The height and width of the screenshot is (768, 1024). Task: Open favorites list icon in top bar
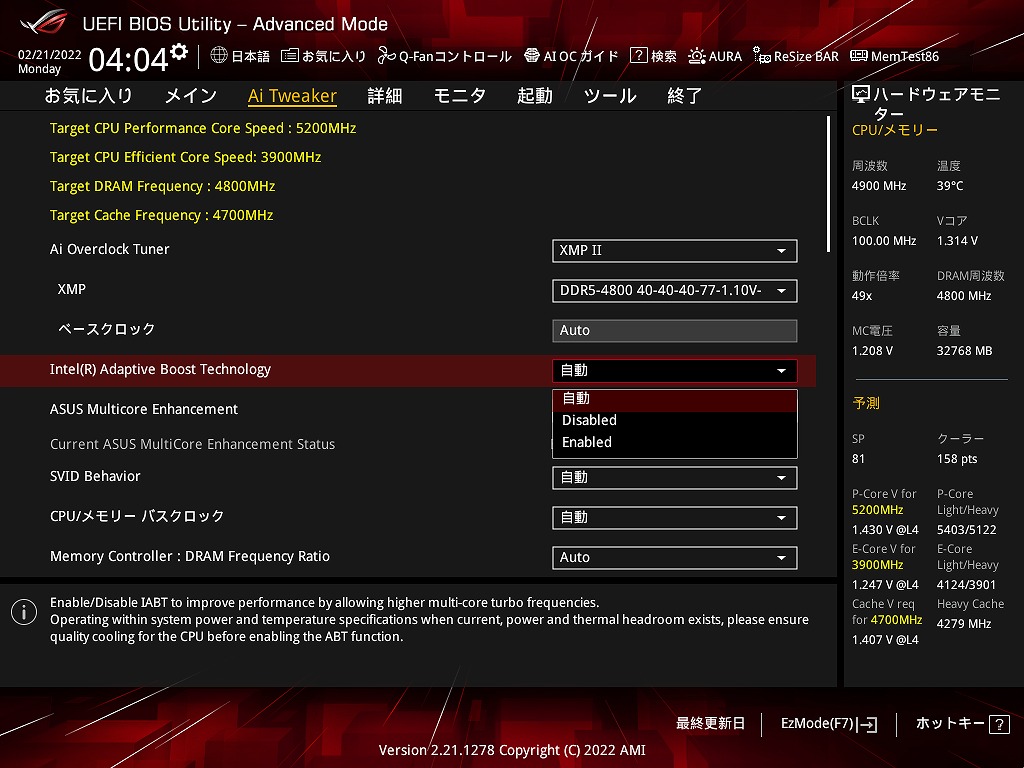click(x=289, y=56)
